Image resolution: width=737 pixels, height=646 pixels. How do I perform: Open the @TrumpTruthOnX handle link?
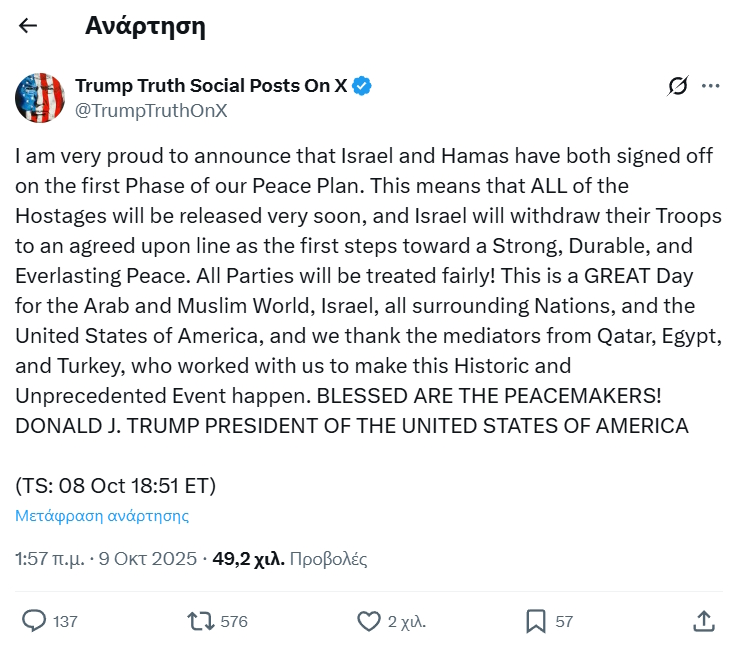coord(151,110)
